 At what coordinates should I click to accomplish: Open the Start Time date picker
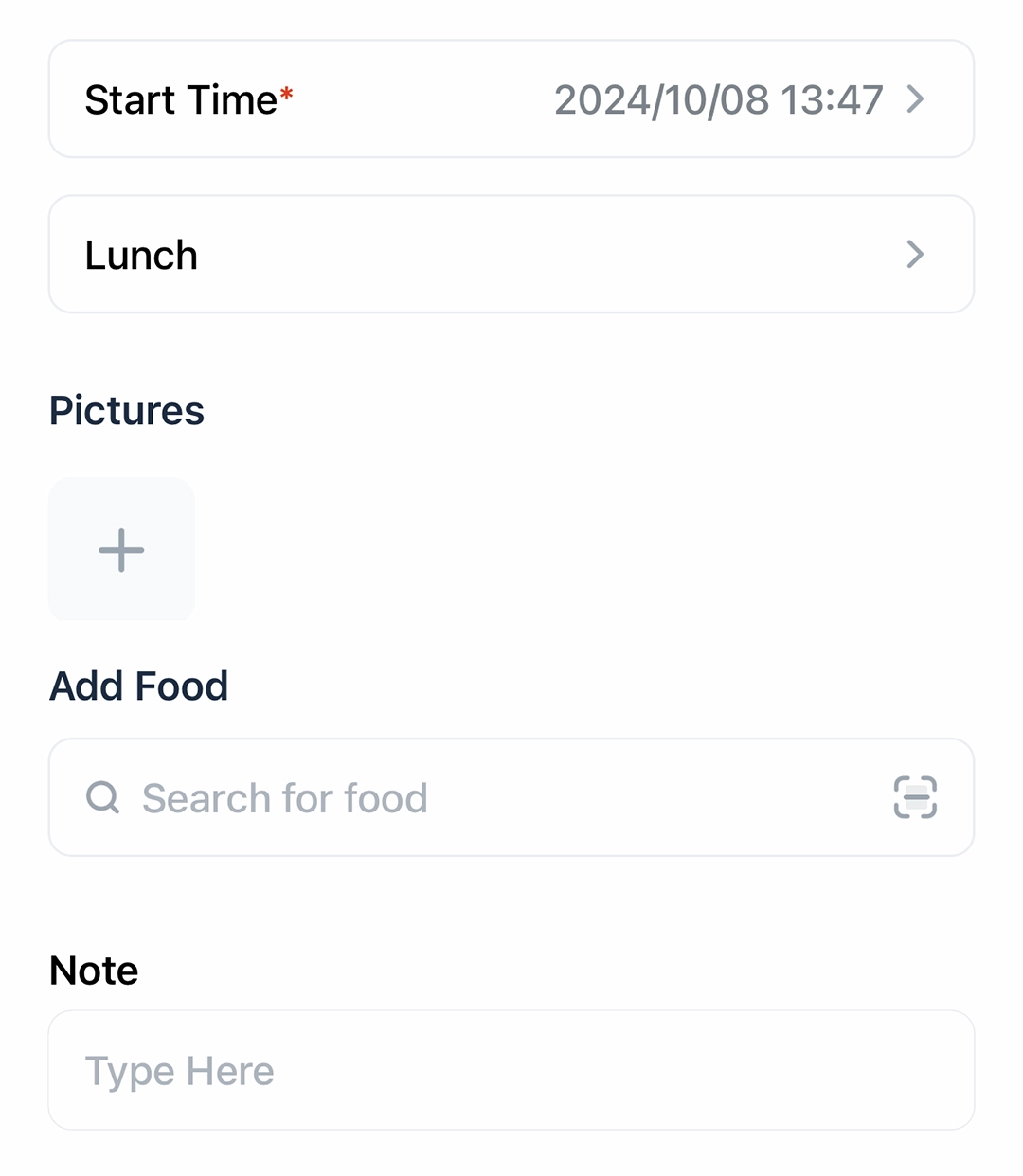pyautogui.click(x=511, y=98)
